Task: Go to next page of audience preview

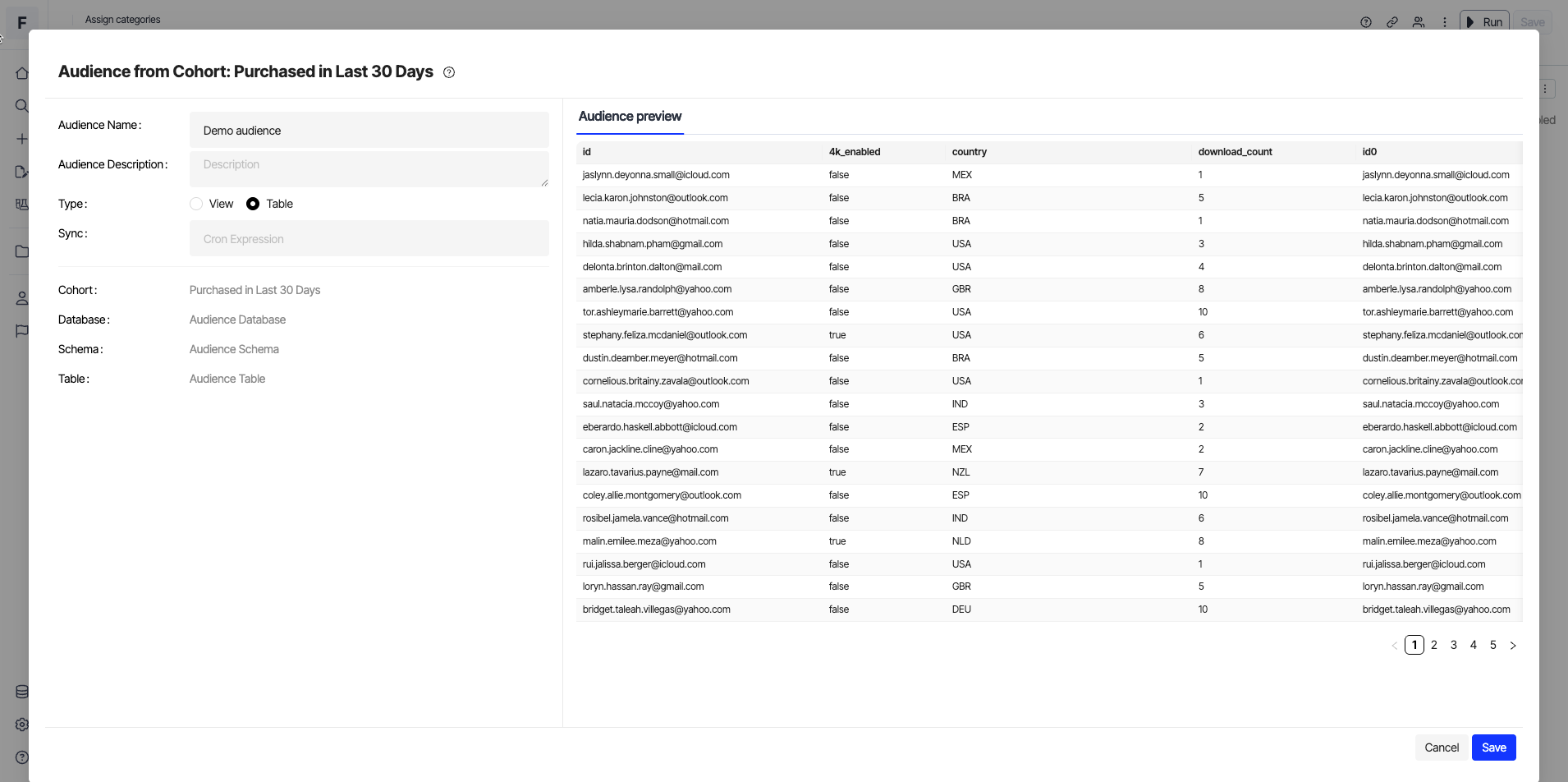Action: coord(1513,646)
